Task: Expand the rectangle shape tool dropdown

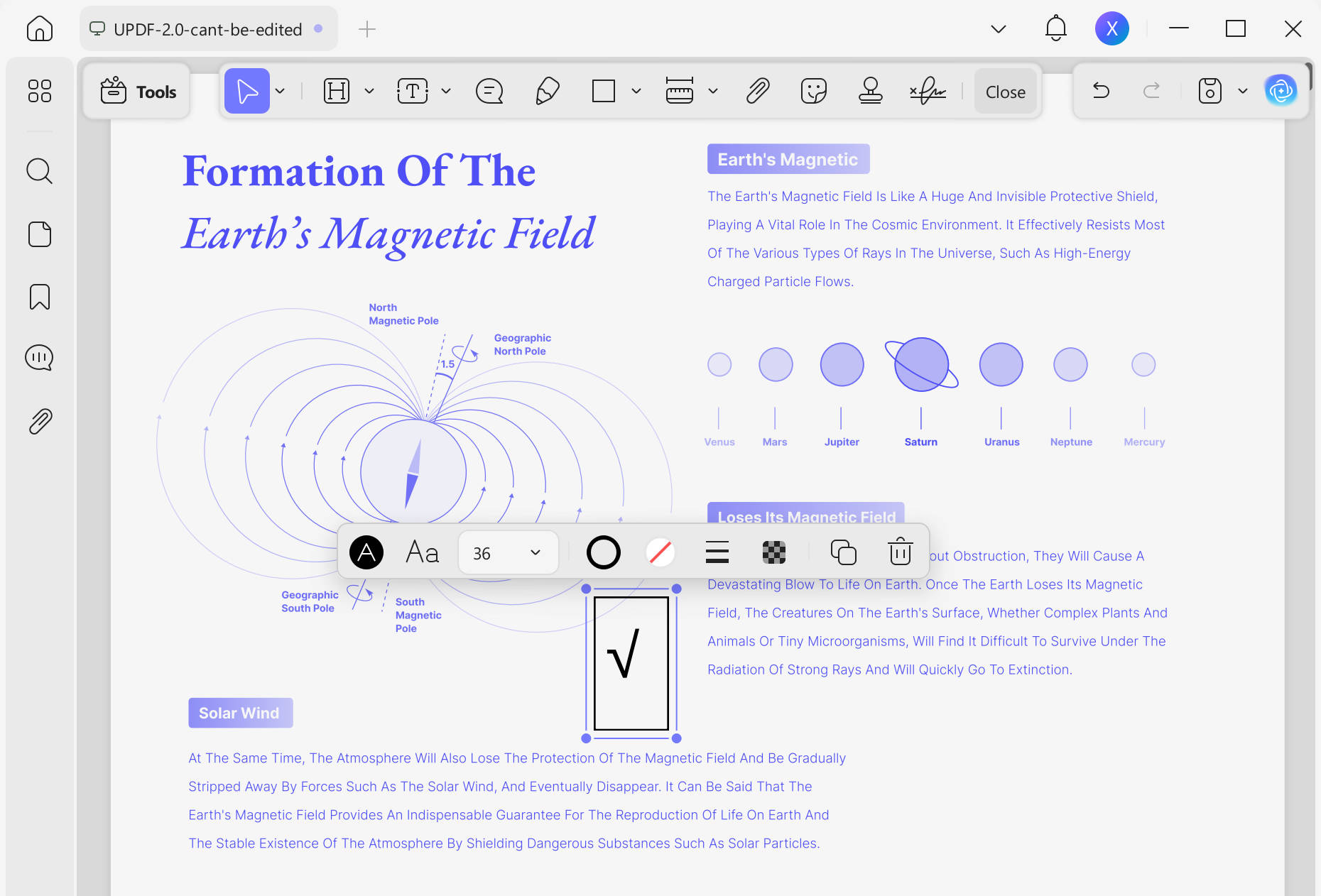Action: coord(636,91)
